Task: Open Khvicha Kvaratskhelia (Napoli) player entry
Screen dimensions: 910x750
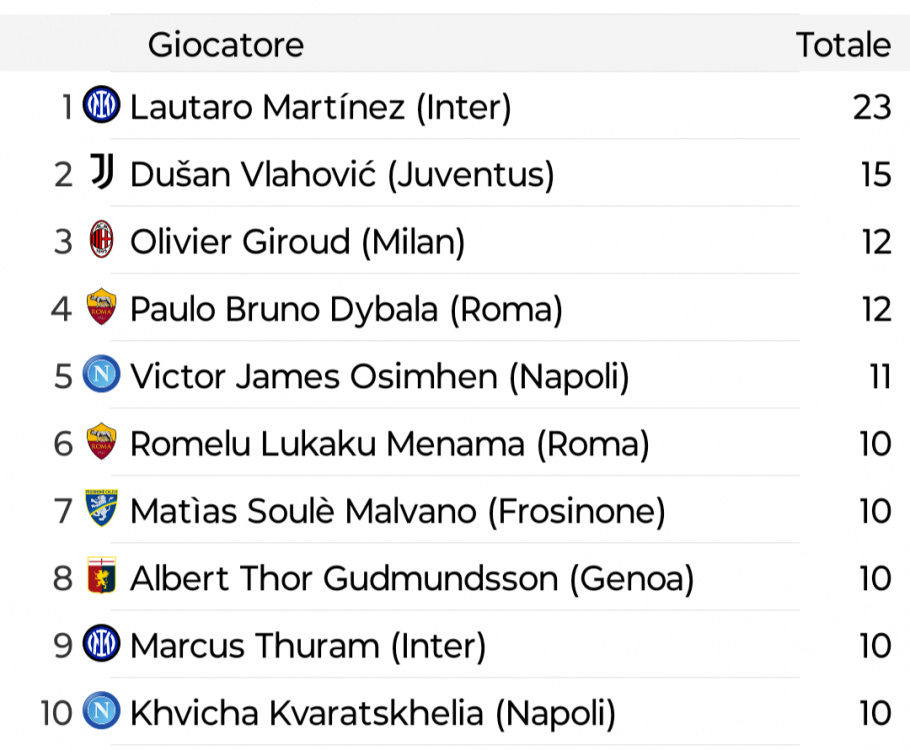Action: [373, 713]
